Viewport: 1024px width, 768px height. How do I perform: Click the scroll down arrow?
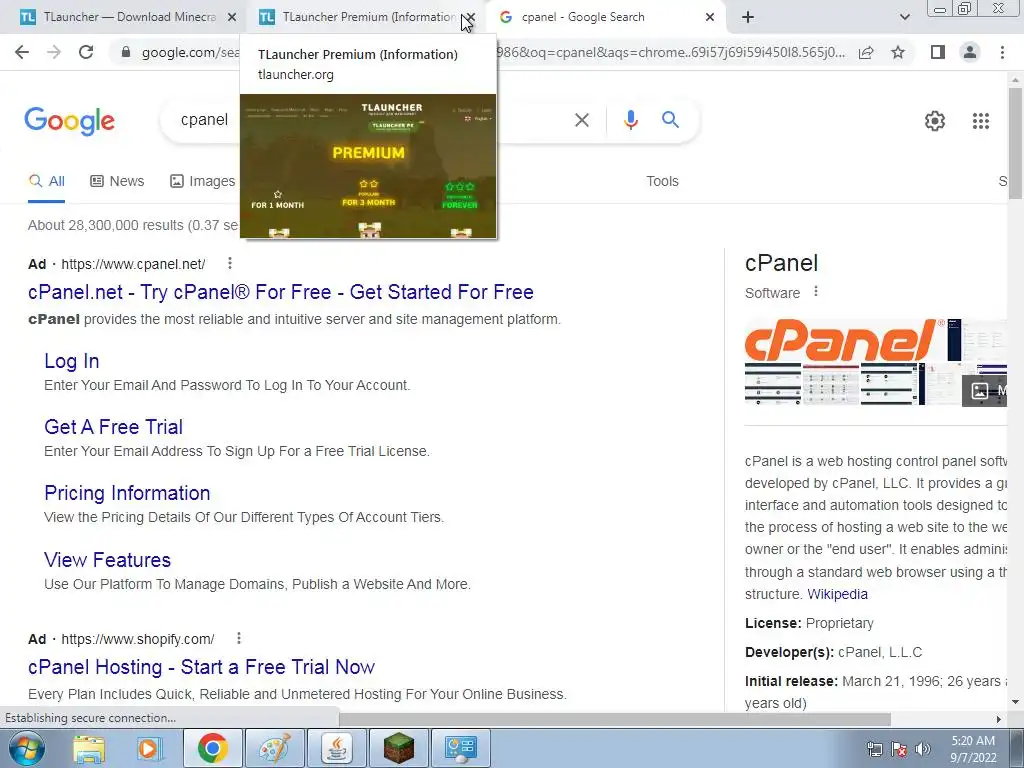[x=1015, y=702]
